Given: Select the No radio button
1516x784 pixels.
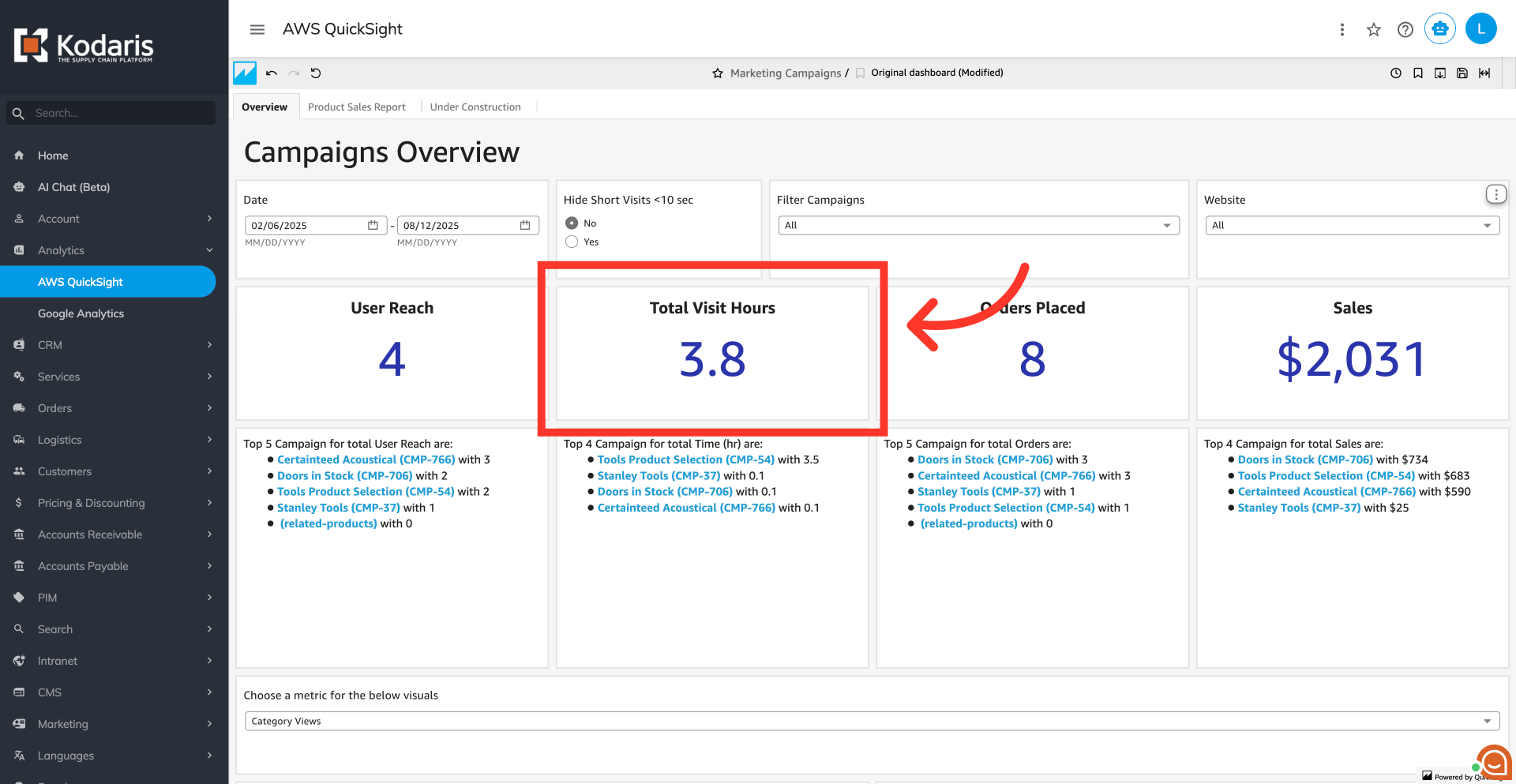Looking at the screenshot, I should point(572,223).
